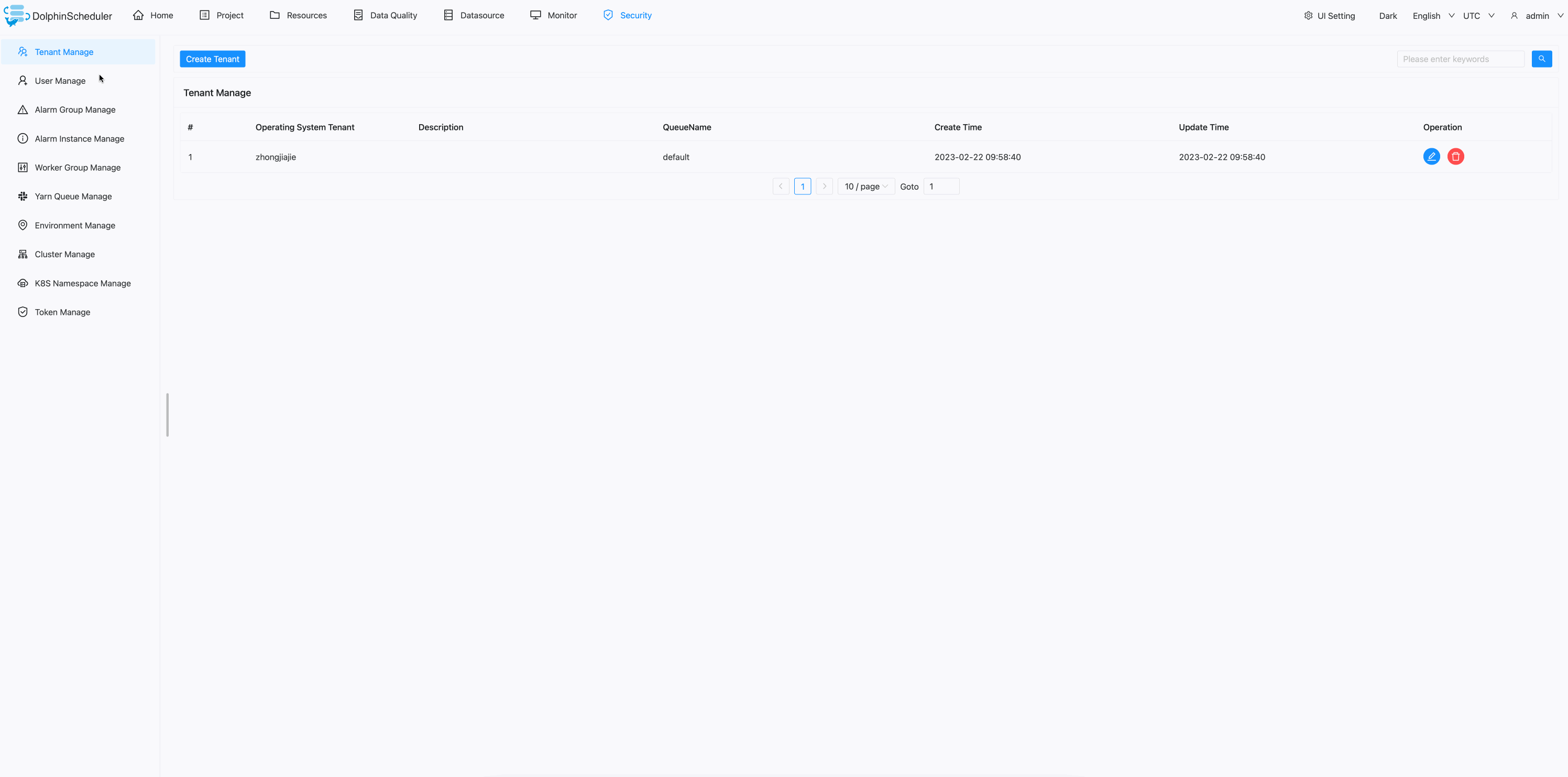Go to Worker Group Manage

coord(78,168)
